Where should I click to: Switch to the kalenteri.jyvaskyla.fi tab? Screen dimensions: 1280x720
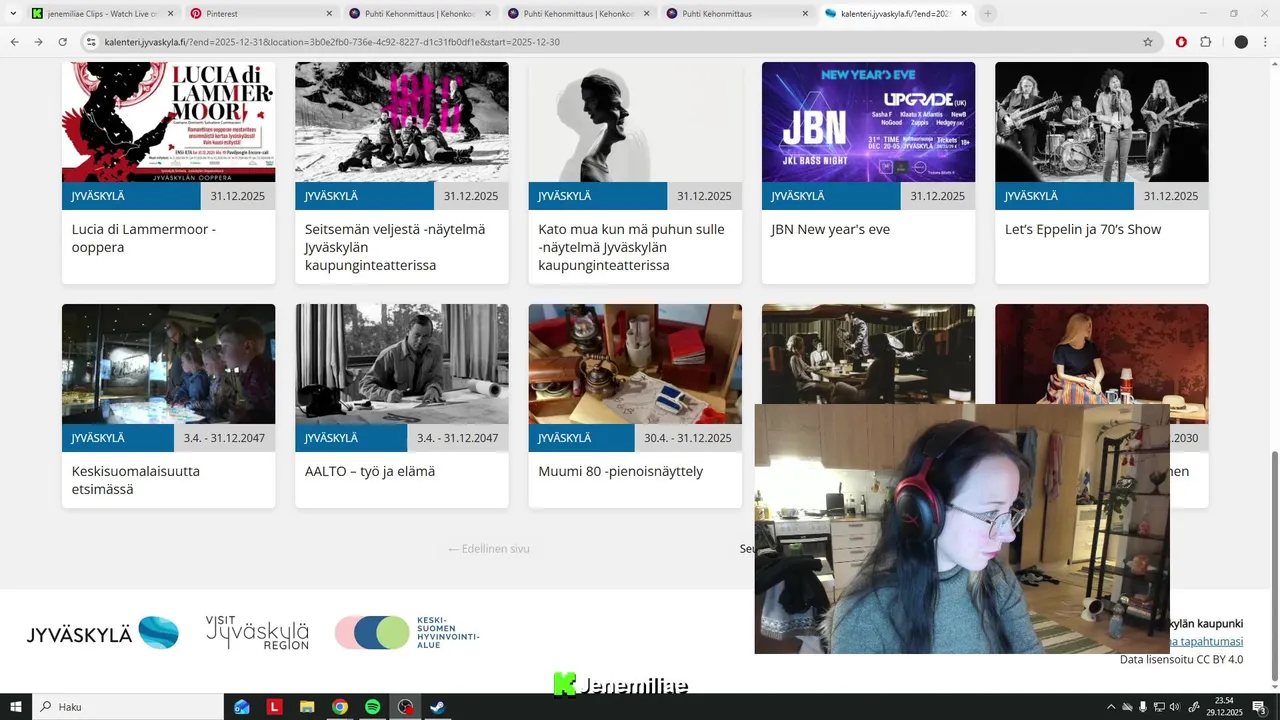pos(895,14)
